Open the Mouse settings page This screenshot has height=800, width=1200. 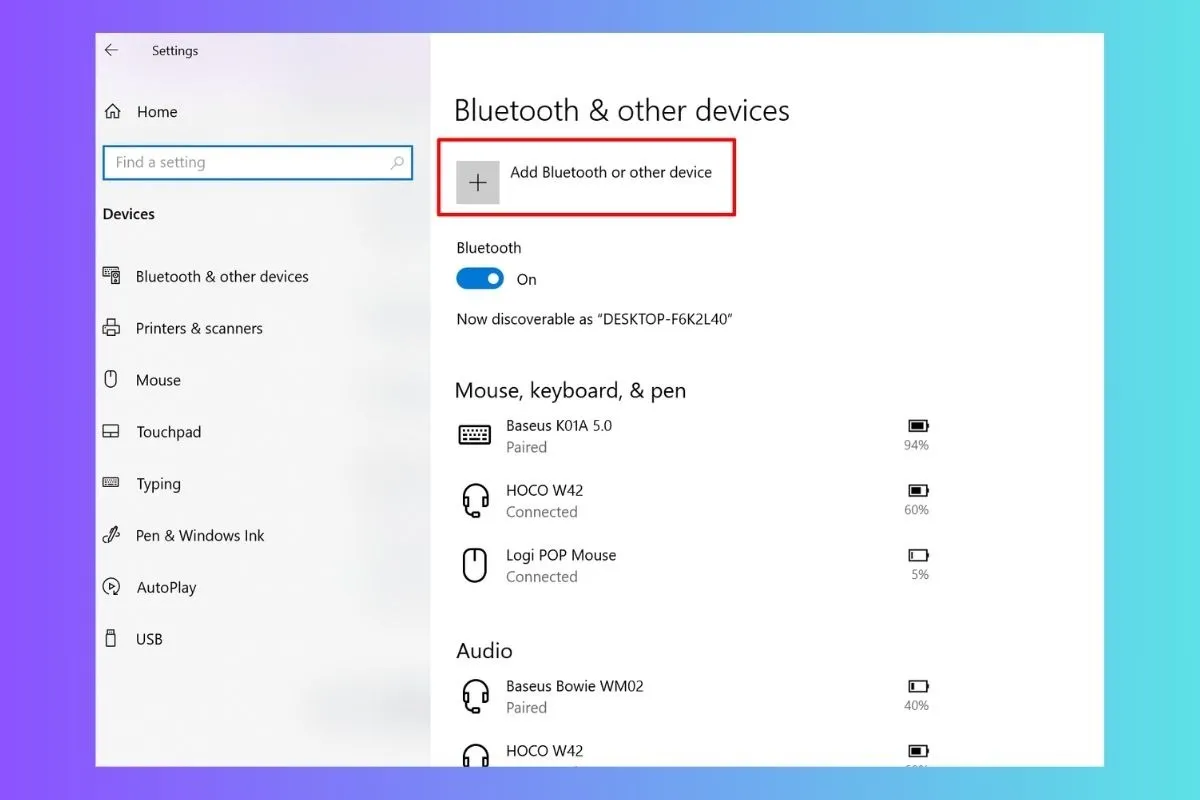tap(158, 380)
